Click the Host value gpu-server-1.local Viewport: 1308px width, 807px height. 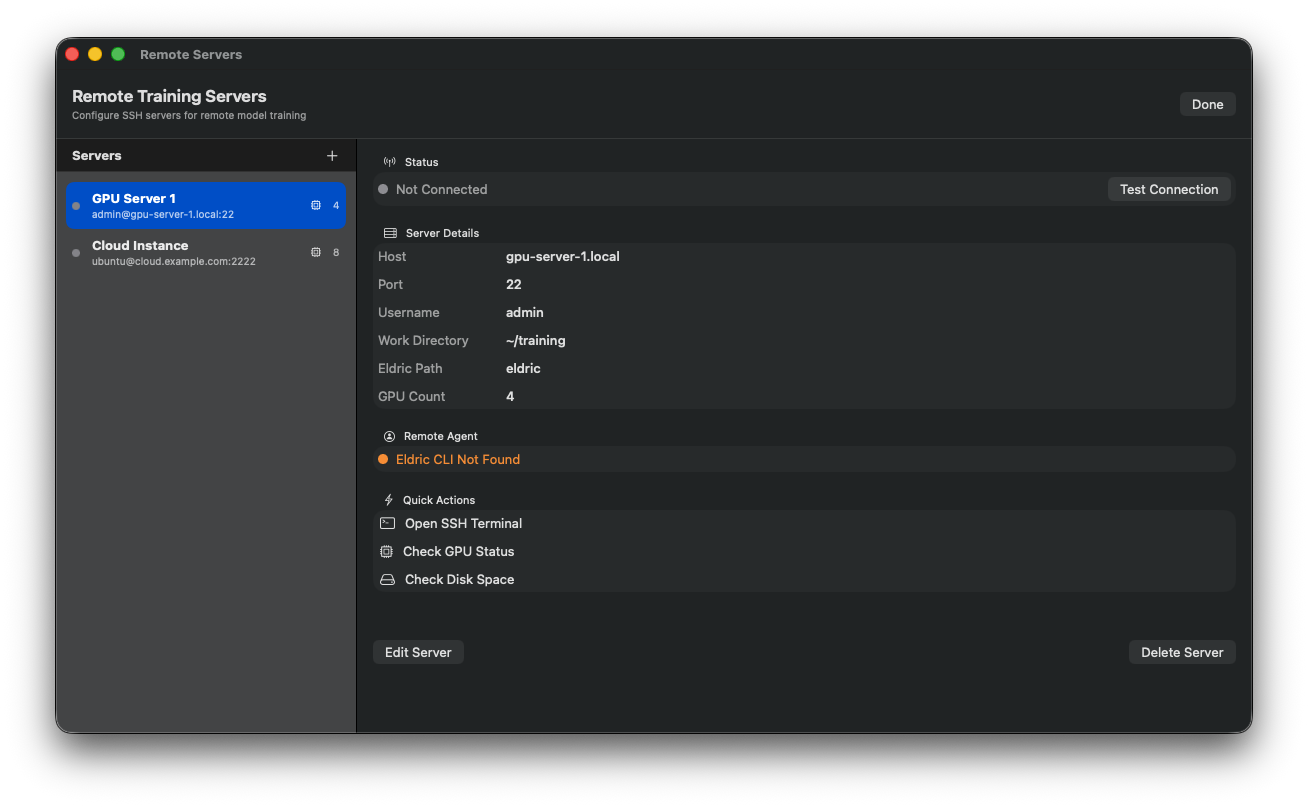[562, 256]
